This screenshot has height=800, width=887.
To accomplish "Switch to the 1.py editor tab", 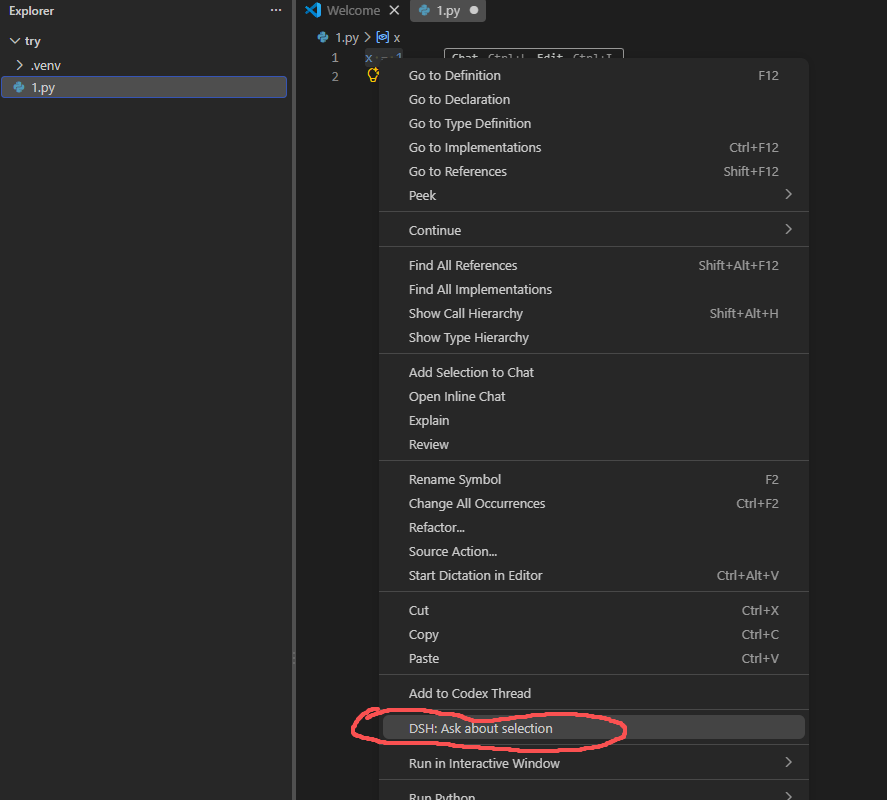I will pos(447,10).
